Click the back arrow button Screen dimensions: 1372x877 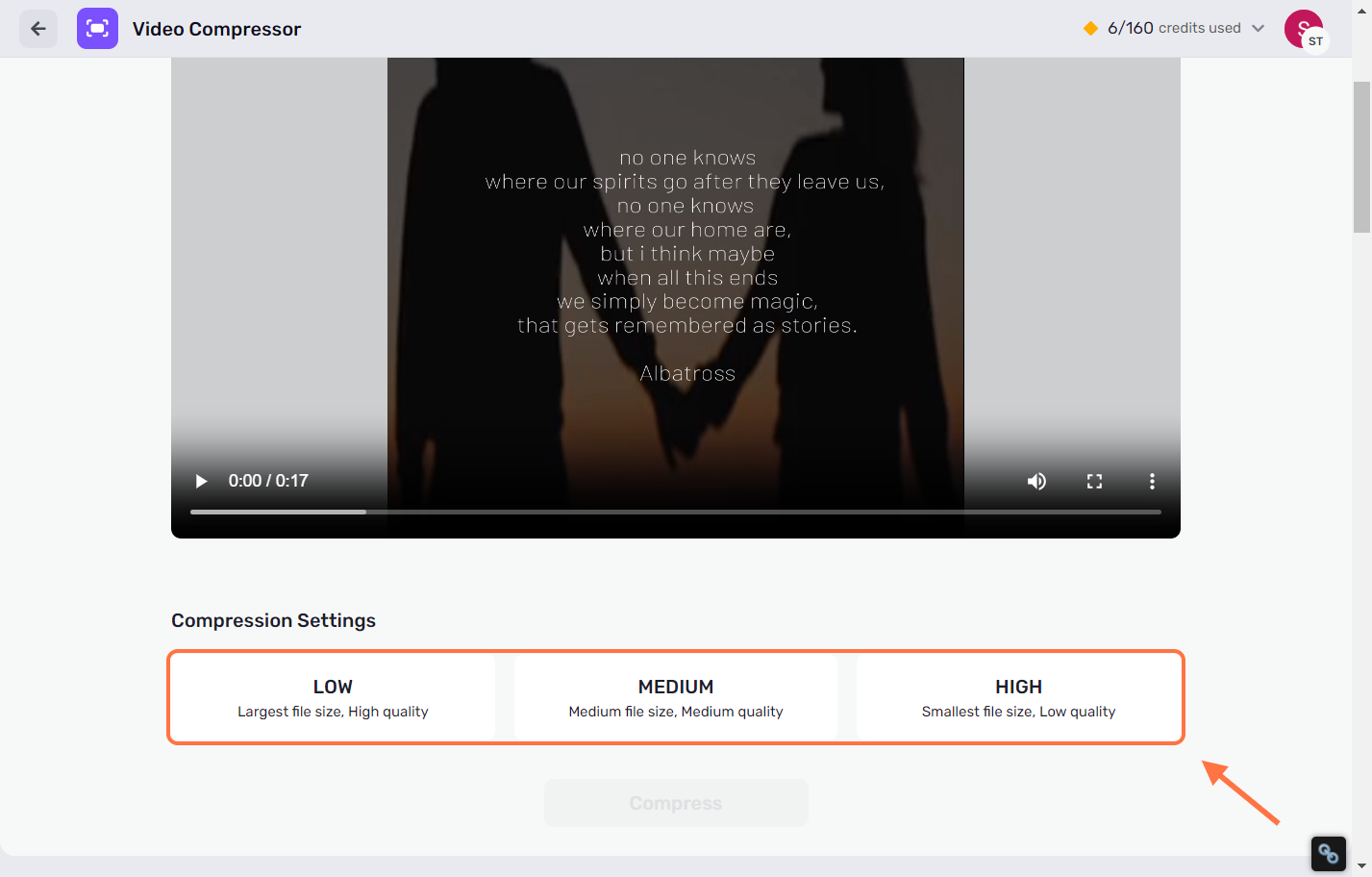38,29
